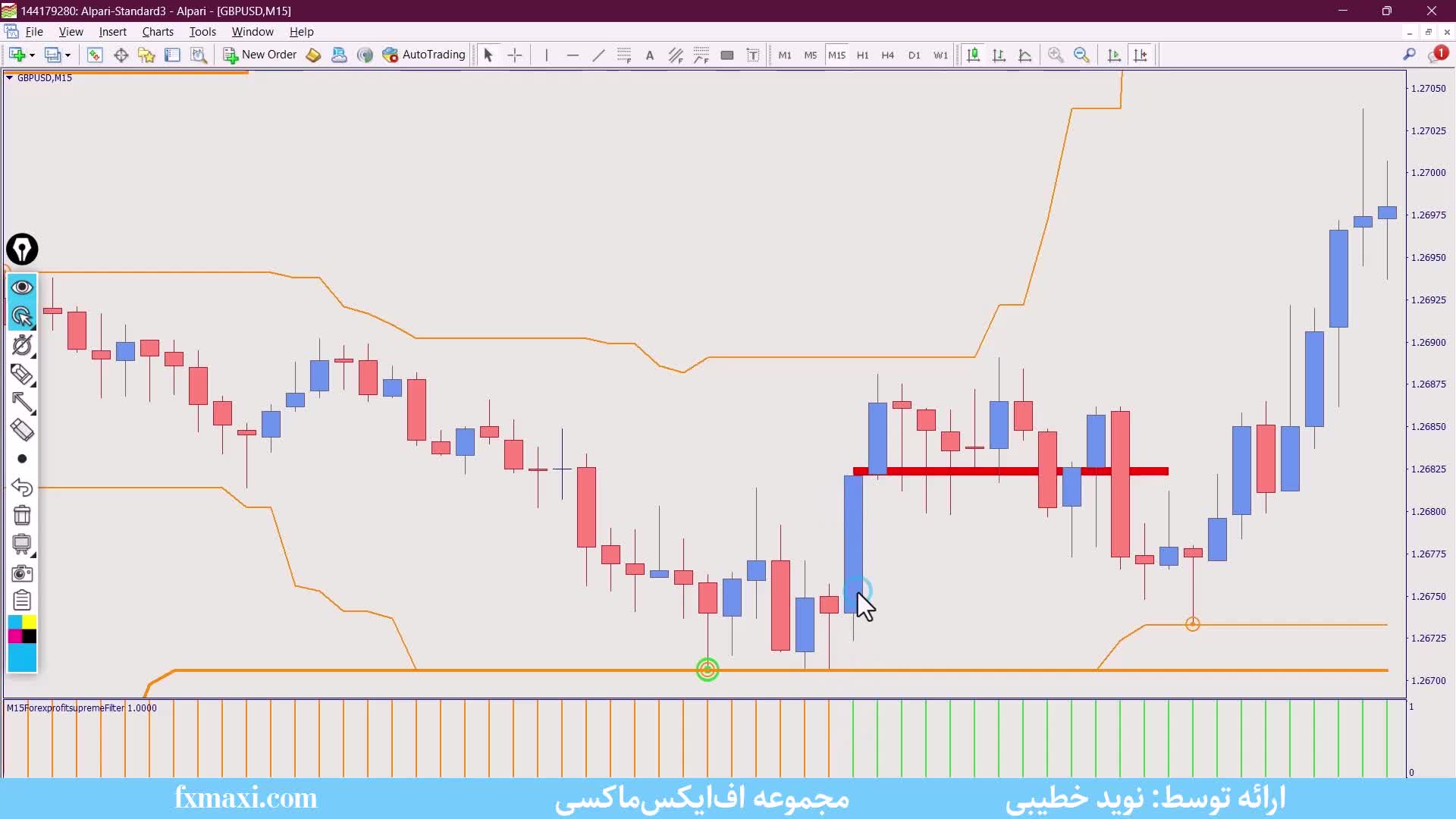
Task: Open the Charts menu
Action: click(158, 32)
